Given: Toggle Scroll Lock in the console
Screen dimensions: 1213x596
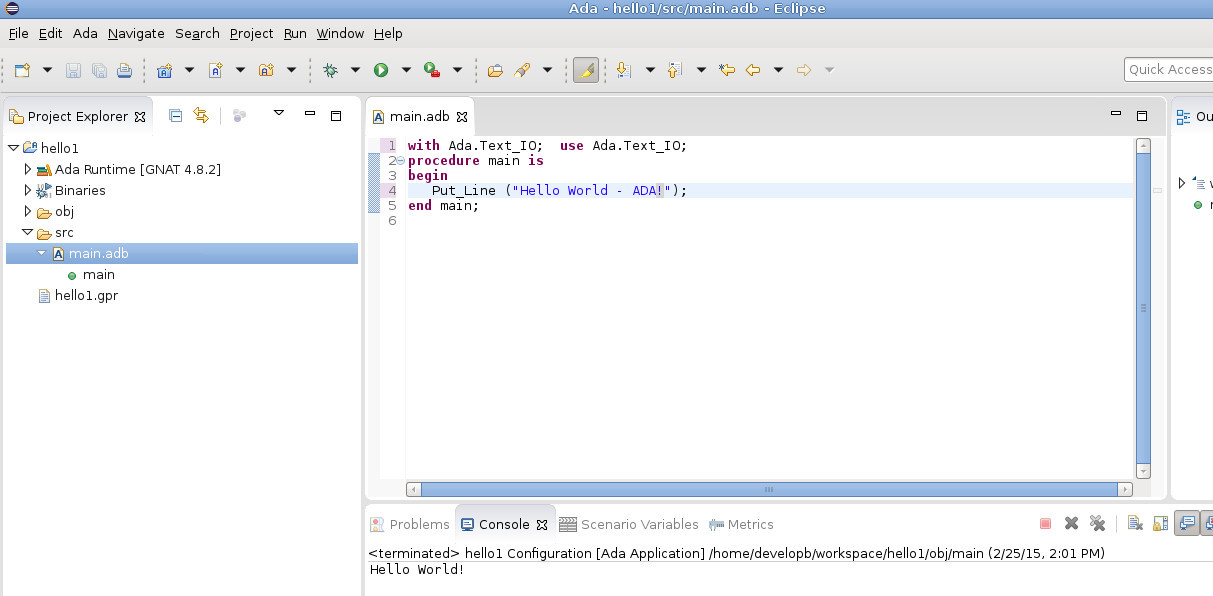Looking at the screenshot, I should (1161, 523).
